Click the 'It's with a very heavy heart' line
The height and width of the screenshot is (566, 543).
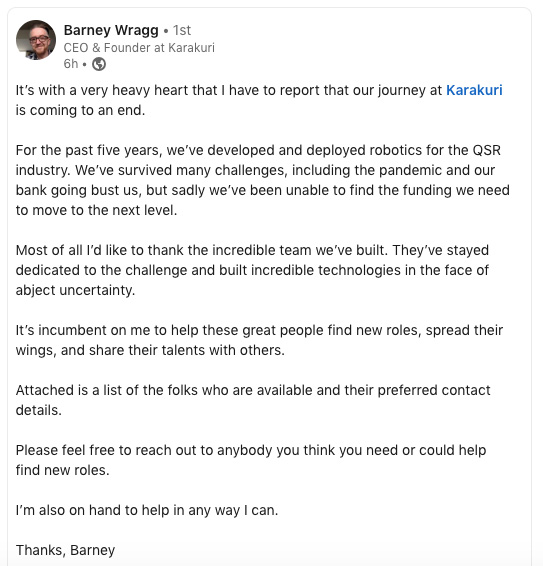pos(259,90)
